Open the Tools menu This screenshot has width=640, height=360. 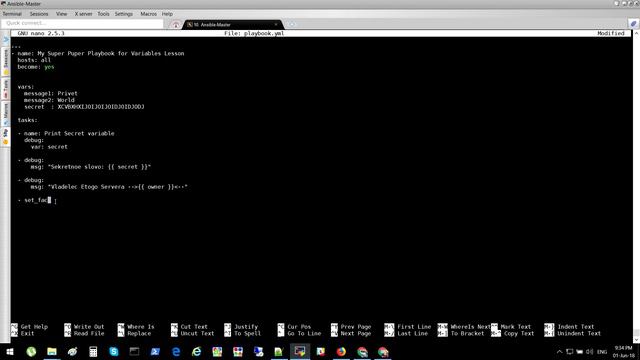coord(103,14)
